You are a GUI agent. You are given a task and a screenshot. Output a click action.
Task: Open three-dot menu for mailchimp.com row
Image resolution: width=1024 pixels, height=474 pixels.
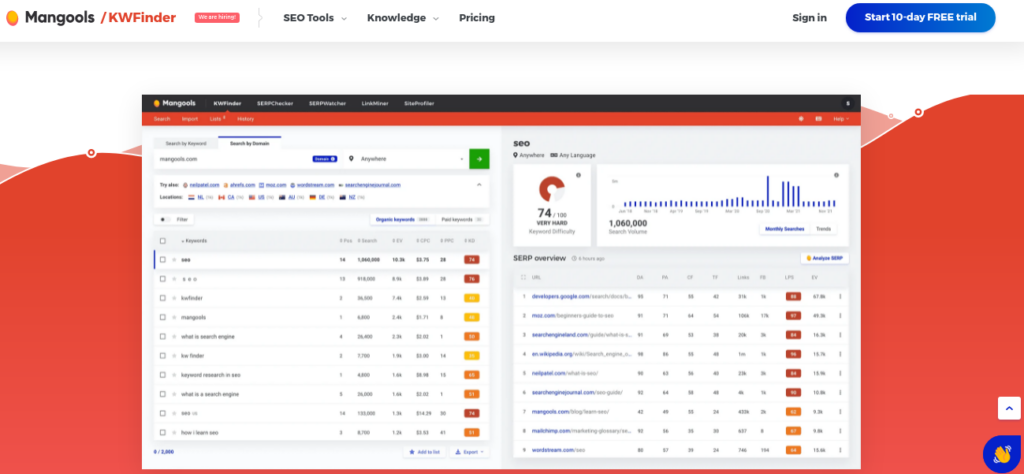(x=840, y=431)
